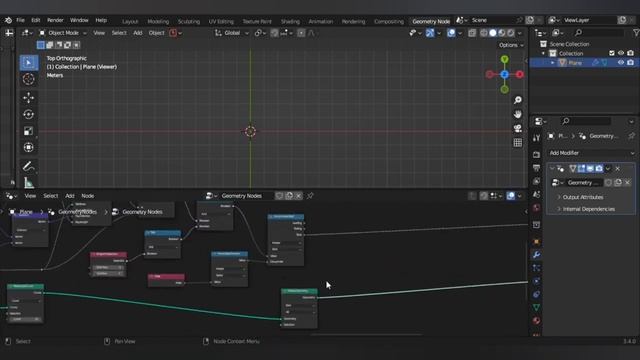Open the Modifier wrench properties tab
Viewport: 640px width, 360px height.
tap(536, 255)
